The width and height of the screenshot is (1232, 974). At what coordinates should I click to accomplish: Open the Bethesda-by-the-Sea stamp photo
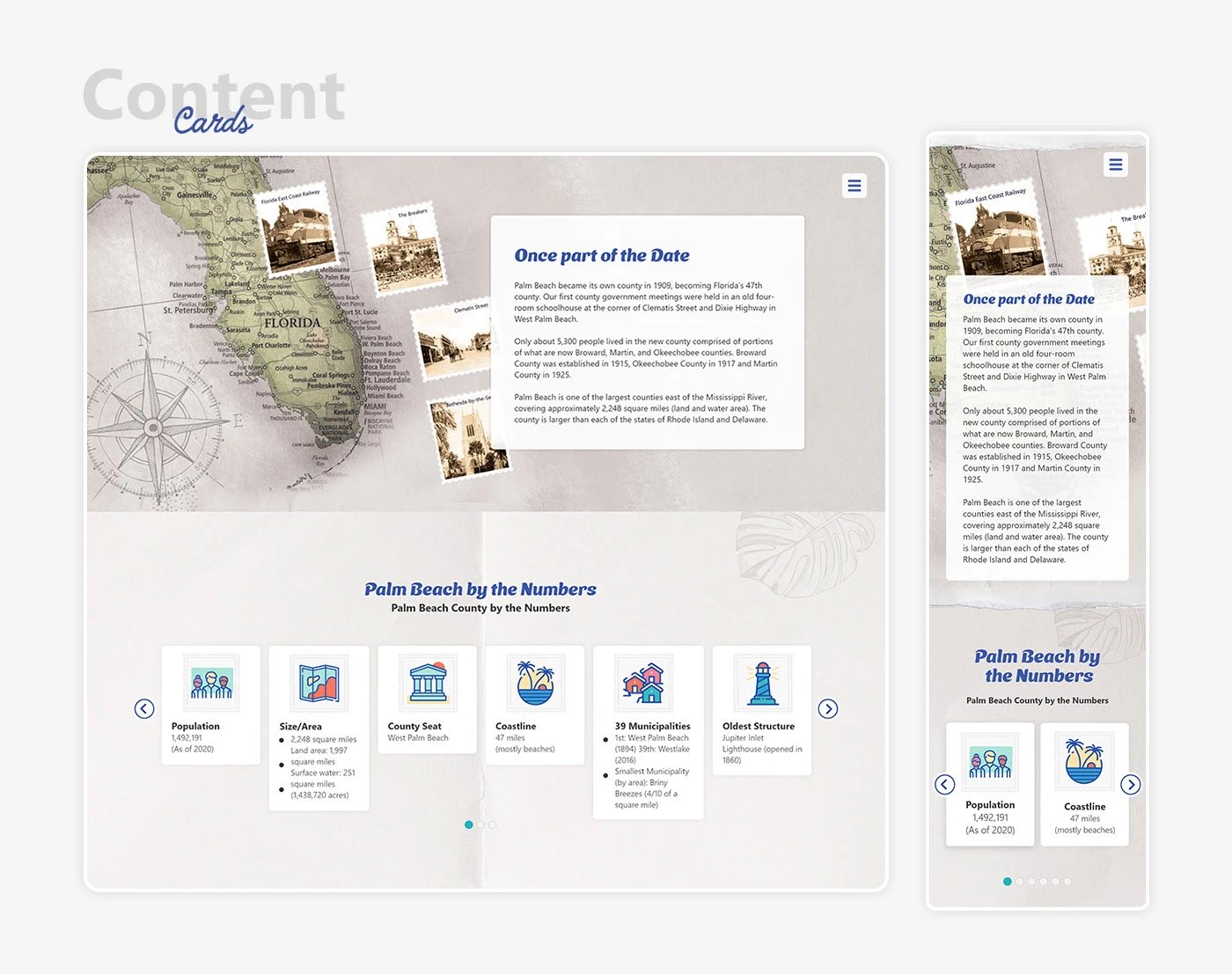tap(467, 437)
